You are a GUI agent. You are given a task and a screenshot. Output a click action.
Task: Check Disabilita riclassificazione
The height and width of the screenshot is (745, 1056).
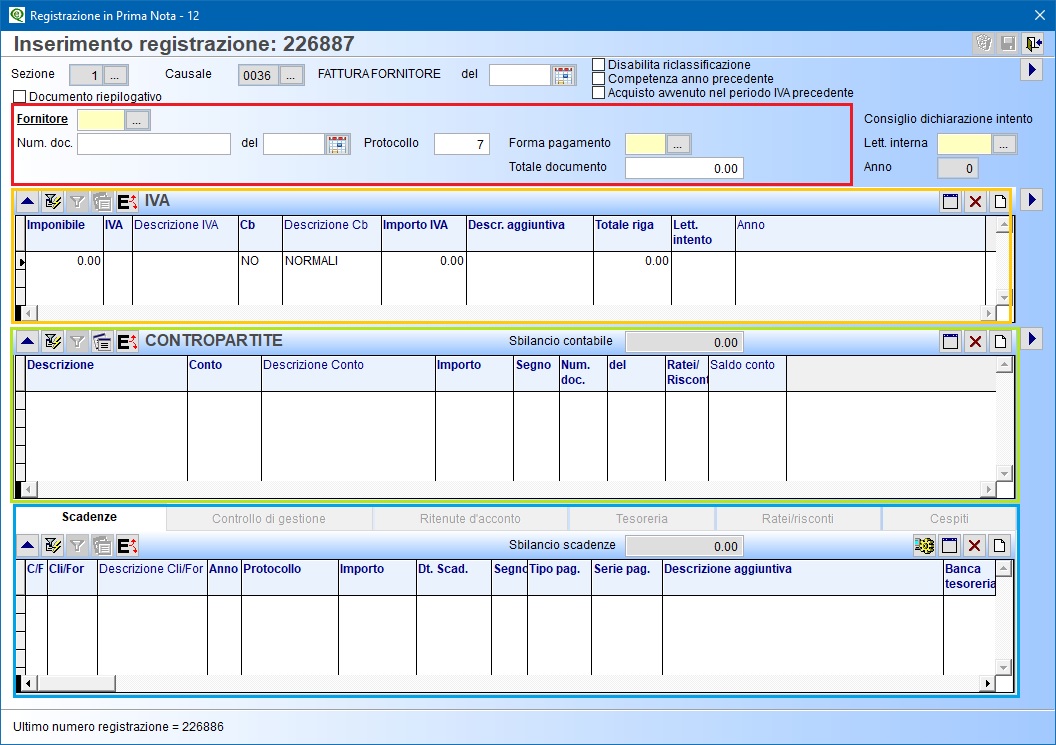click(x=598, y=65)
